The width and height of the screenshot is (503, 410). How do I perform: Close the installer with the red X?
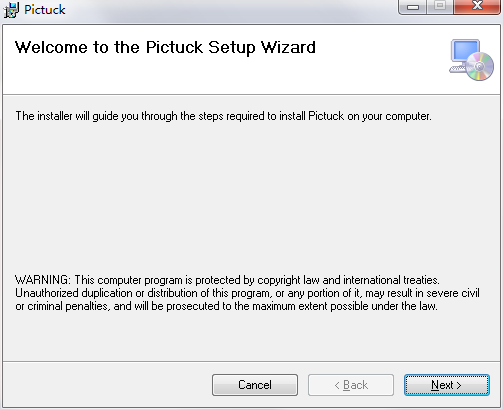pyautogui.click(x=477, y=7)
